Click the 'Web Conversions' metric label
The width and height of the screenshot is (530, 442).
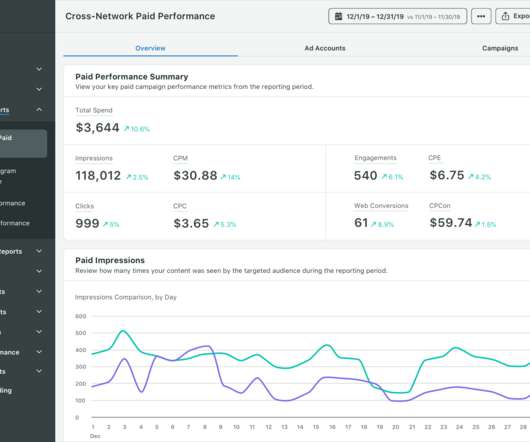pos(381,206)
